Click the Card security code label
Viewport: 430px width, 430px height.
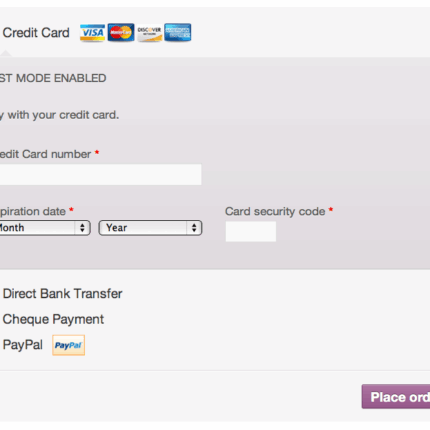275,211
